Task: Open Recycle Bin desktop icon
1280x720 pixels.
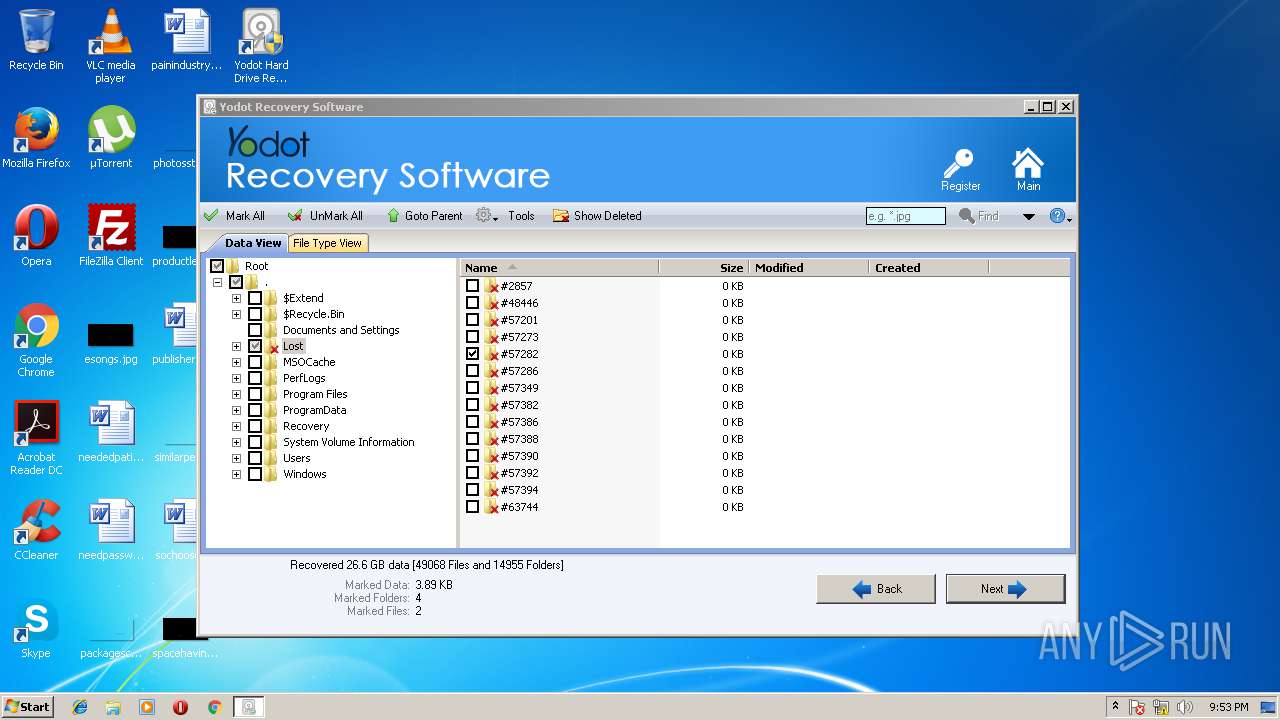Action: [x=36, y=40]
